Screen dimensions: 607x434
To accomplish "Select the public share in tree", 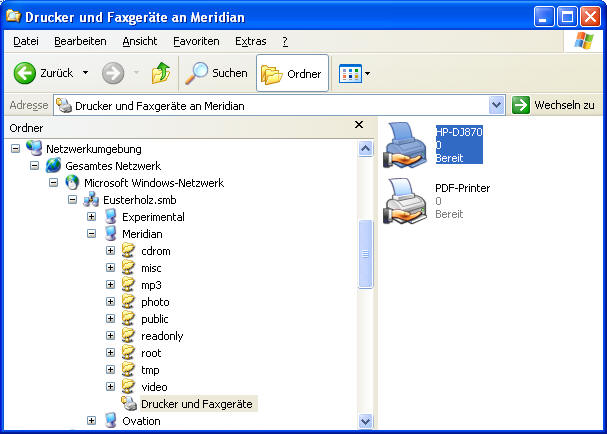I will 154,319.
